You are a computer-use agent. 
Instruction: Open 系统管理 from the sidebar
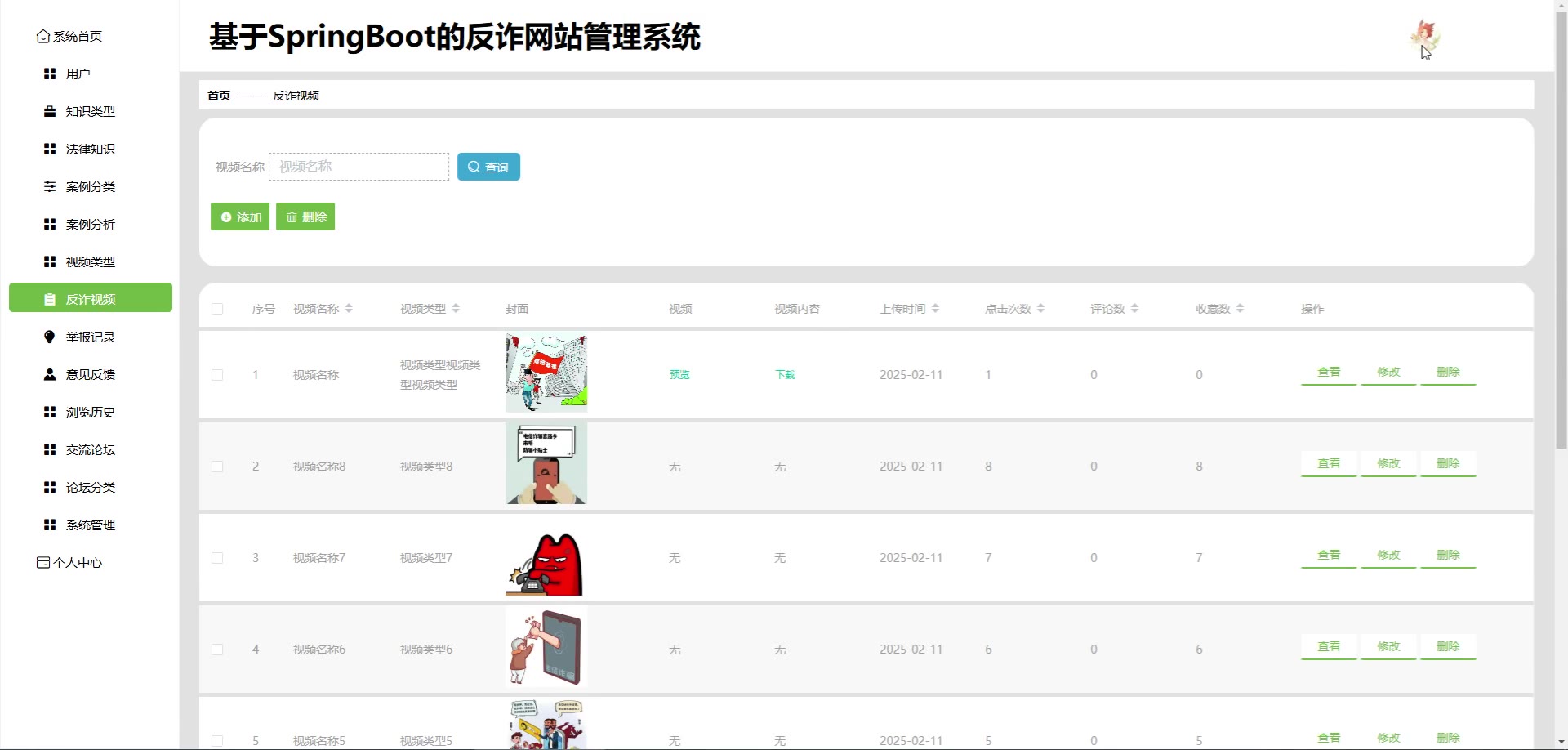pos(90,525)
